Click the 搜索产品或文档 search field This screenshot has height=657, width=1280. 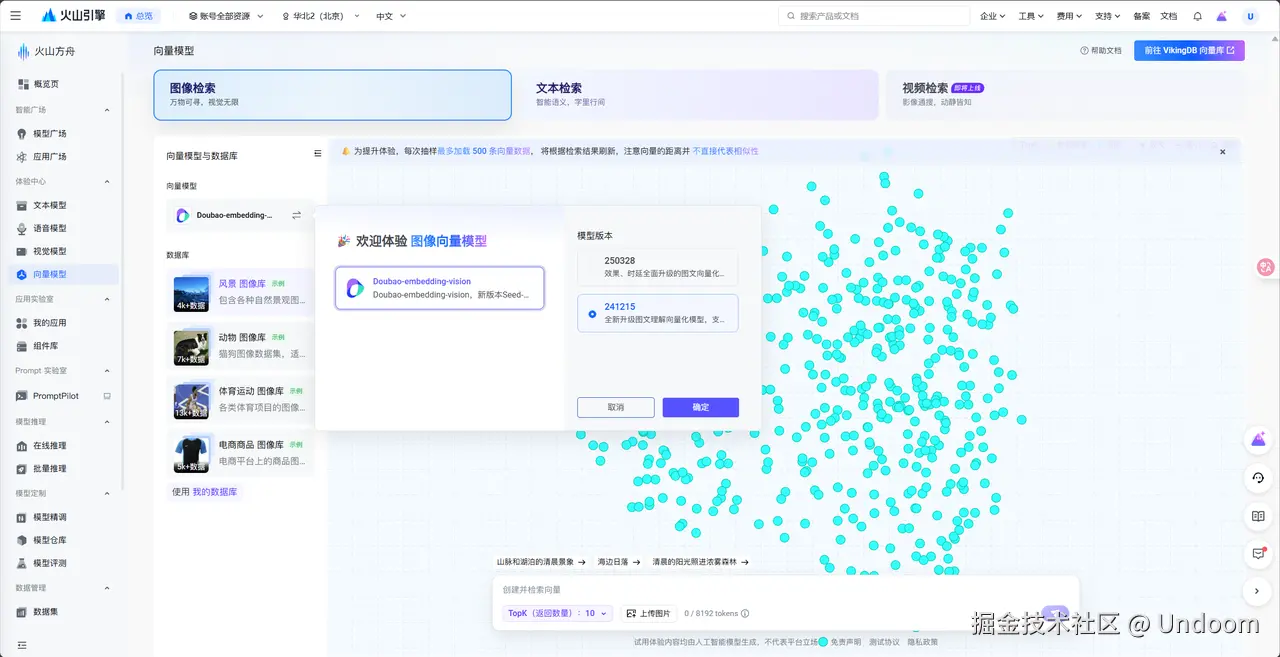click(874, 16)
